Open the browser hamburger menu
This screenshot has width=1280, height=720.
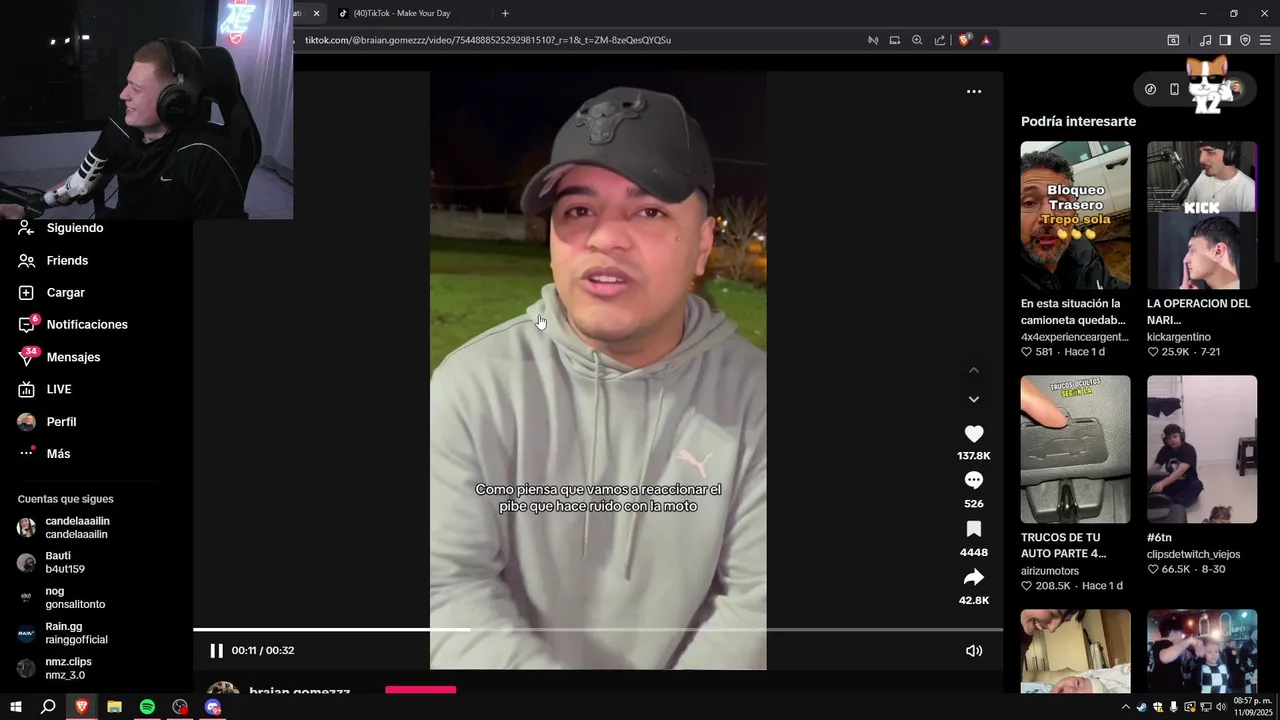1265,40
